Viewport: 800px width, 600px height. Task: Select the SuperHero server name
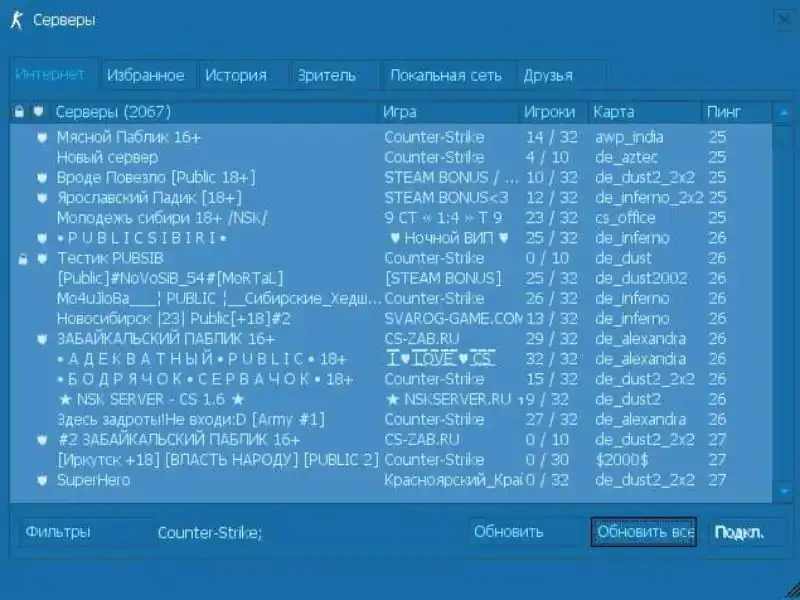coord(93,481)
